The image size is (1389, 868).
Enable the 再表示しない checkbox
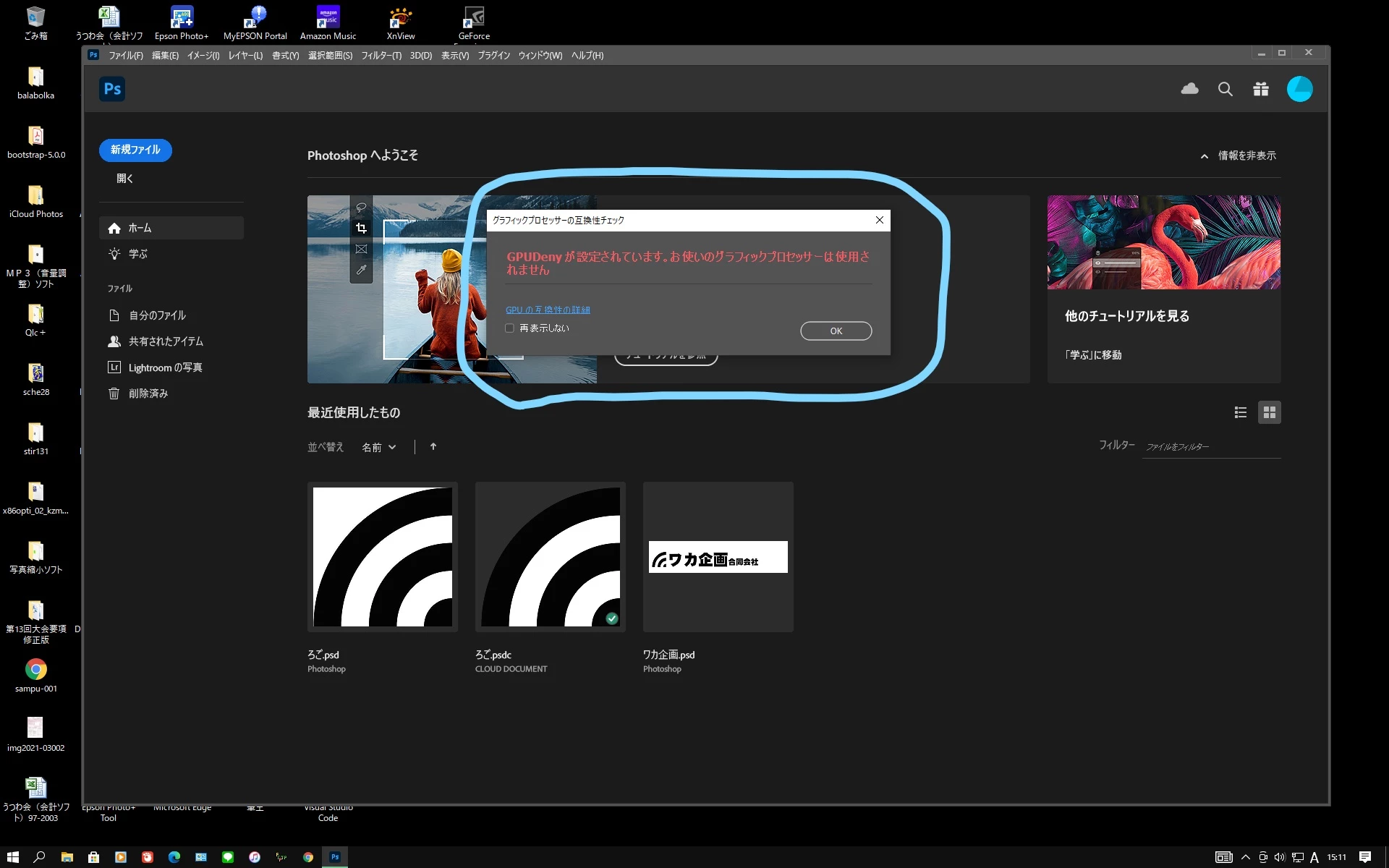coord(510,328)
